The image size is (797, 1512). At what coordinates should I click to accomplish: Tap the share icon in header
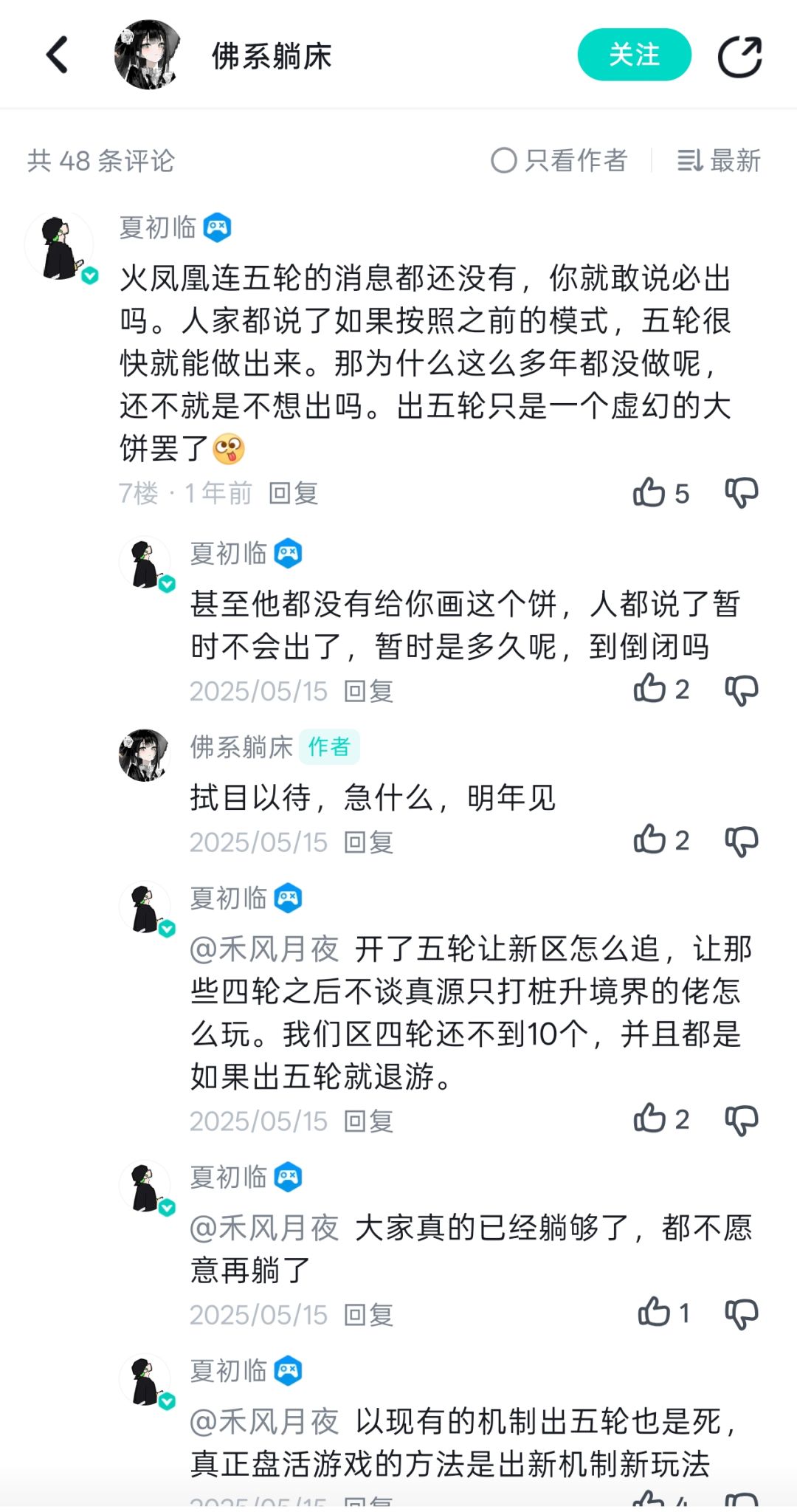coord(740,56)
